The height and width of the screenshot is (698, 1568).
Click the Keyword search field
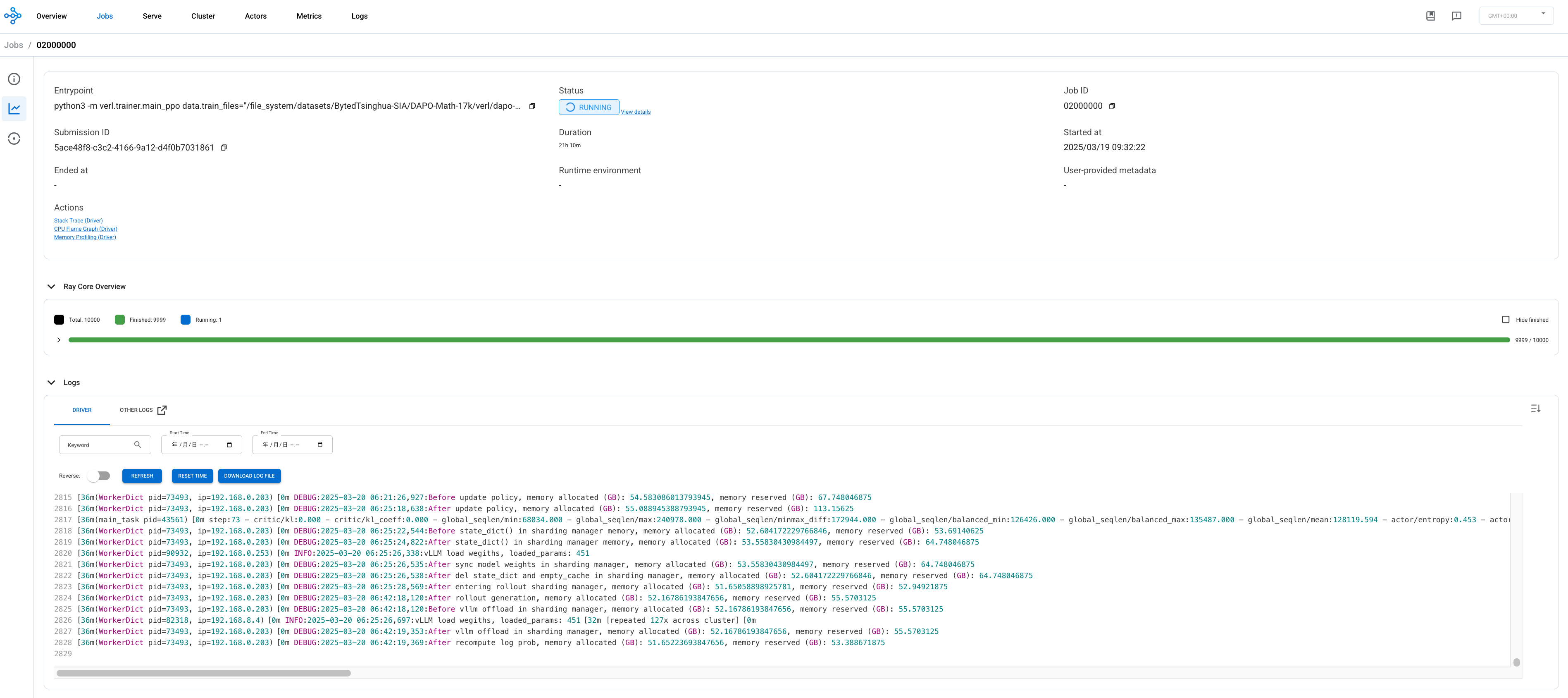(98, 445)
